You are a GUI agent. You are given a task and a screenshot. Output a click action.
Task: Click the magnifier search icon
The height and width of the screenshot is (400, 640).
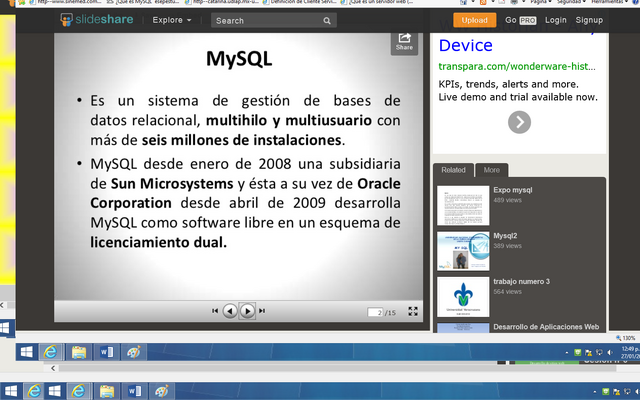coord(327,20)
